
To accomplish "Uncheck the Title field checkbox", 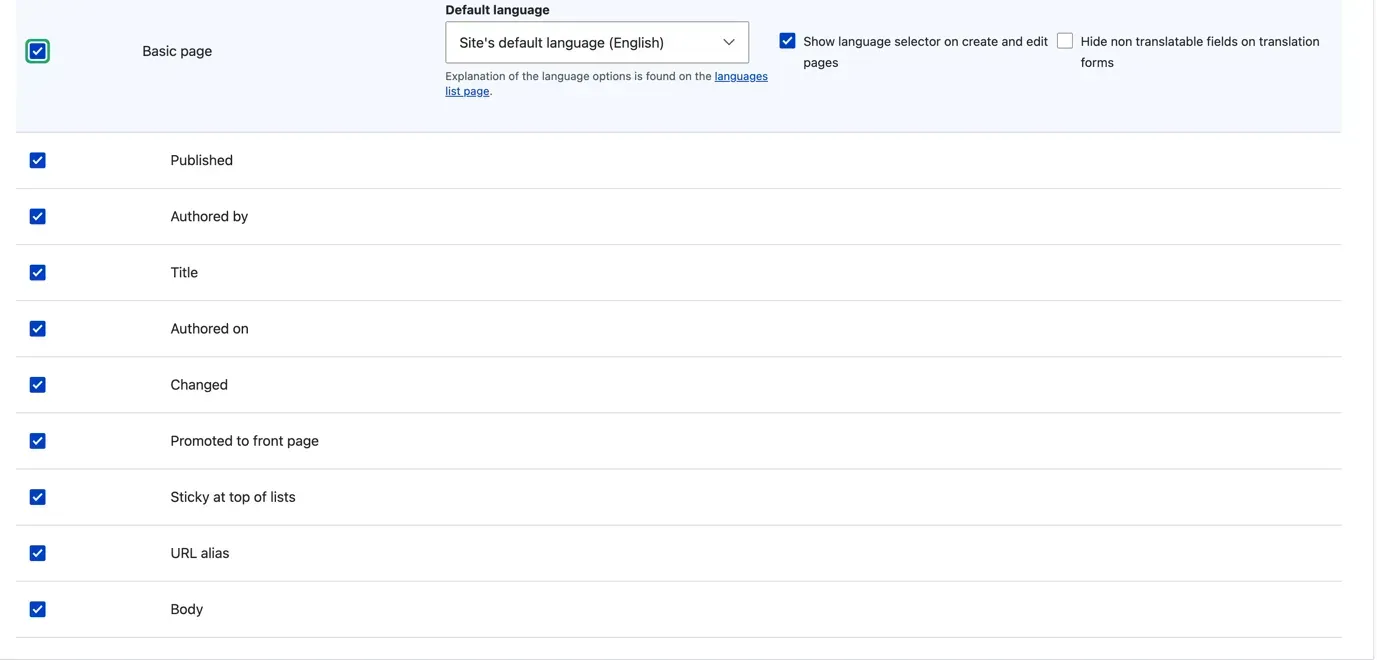I will pos(37,272).
